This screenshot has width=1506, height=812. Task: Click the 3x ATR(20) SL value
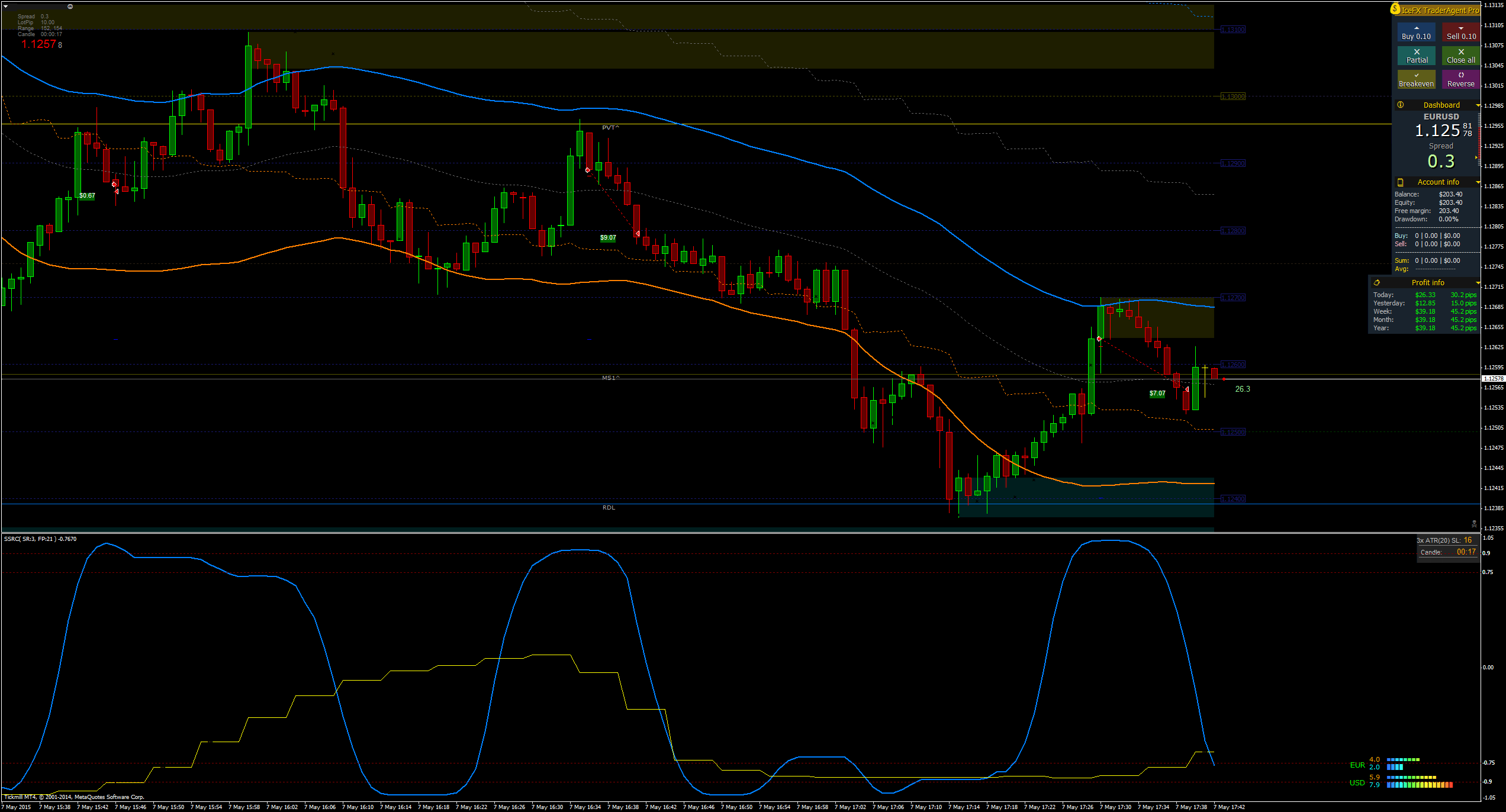click(1468, 540)
